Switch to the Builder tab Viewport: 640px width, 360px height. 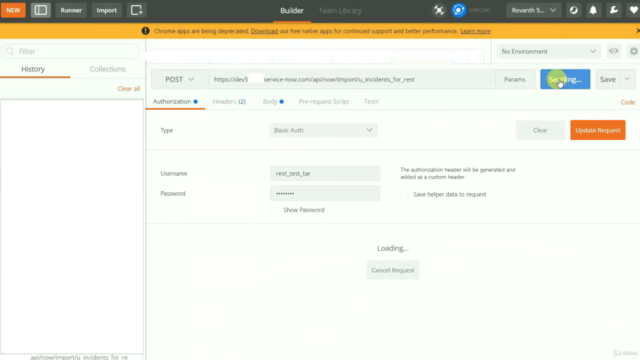[292, 11]
